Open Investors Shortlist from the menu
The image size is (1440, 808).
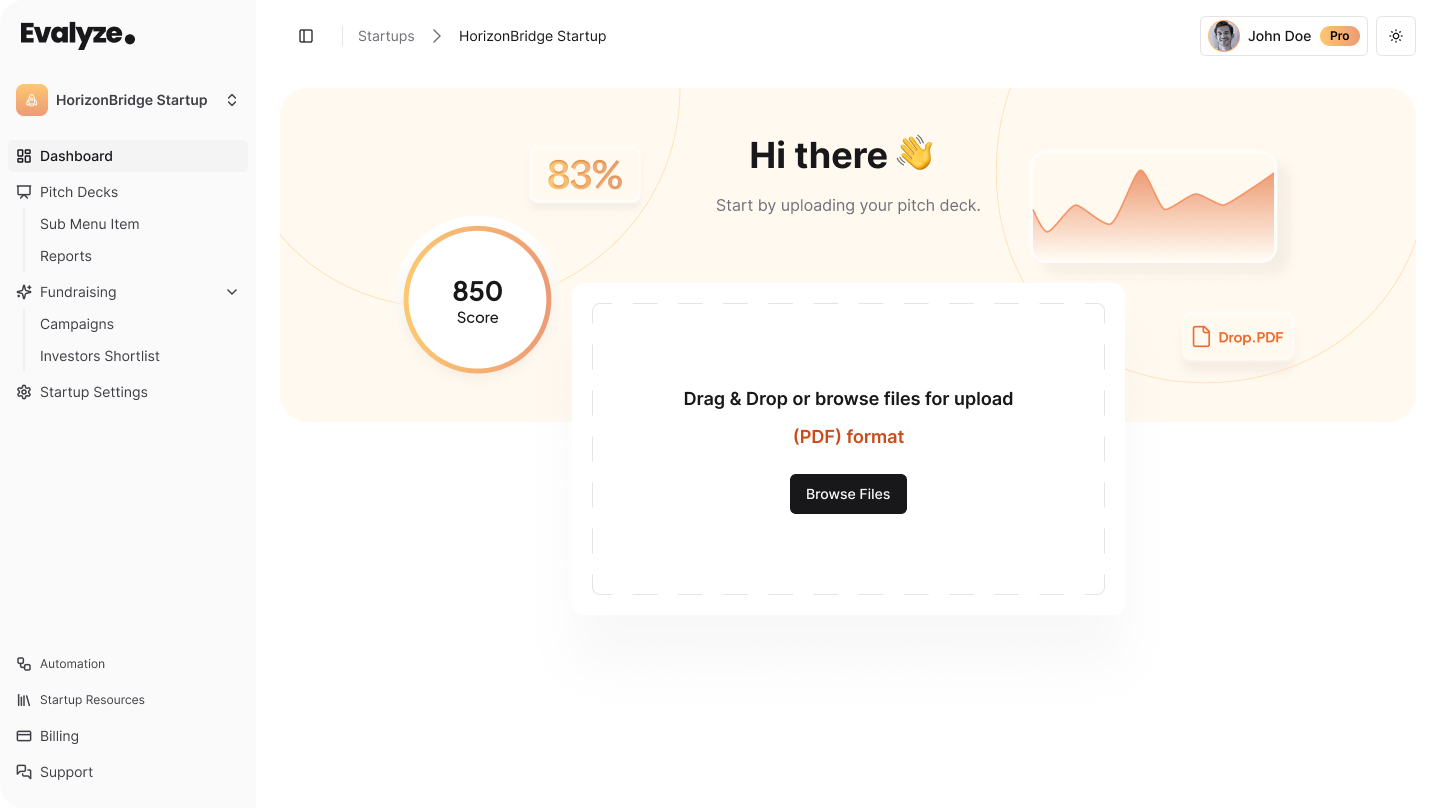click(x=99, y=356)
